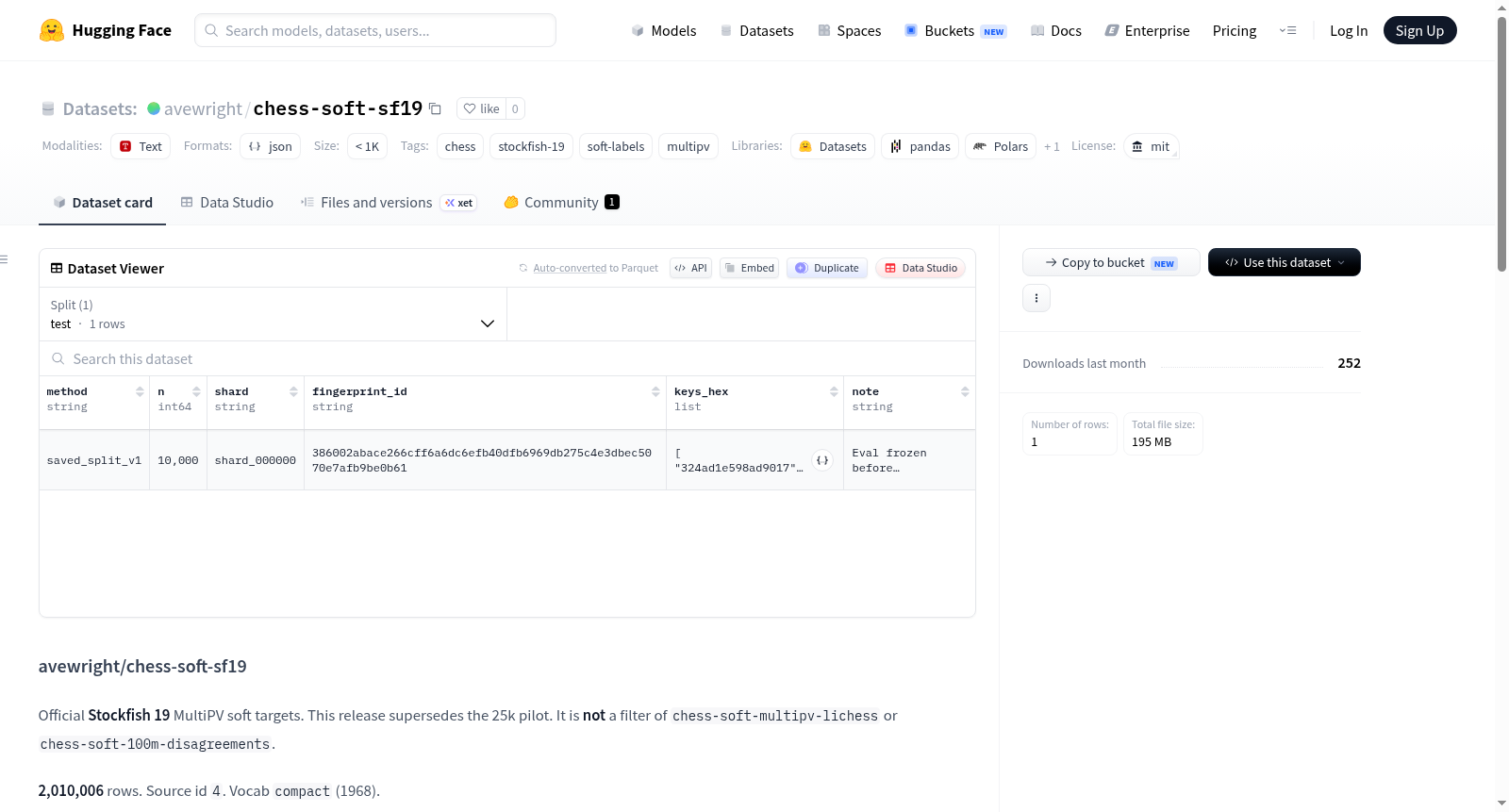Image resolution: width=1509 pixels, height=812 pixels.
Task: Expand the Use this dataset dropdown
Action: (1284, 262)
